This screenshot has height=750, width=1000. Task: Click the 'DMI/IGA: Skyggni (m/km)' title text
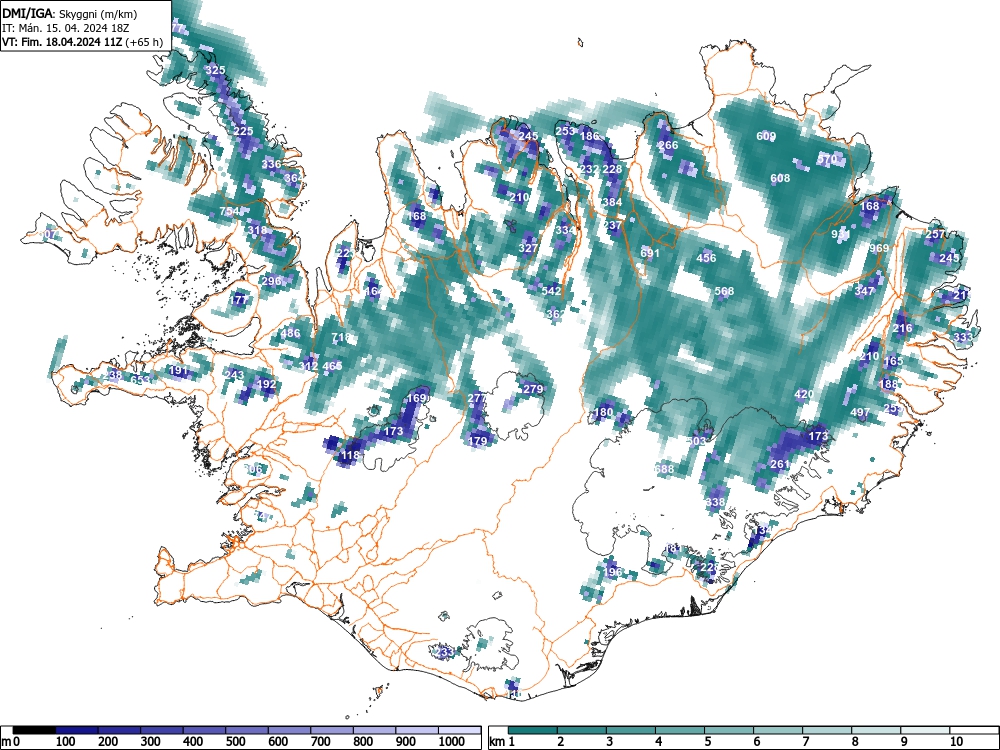[70, 13]
